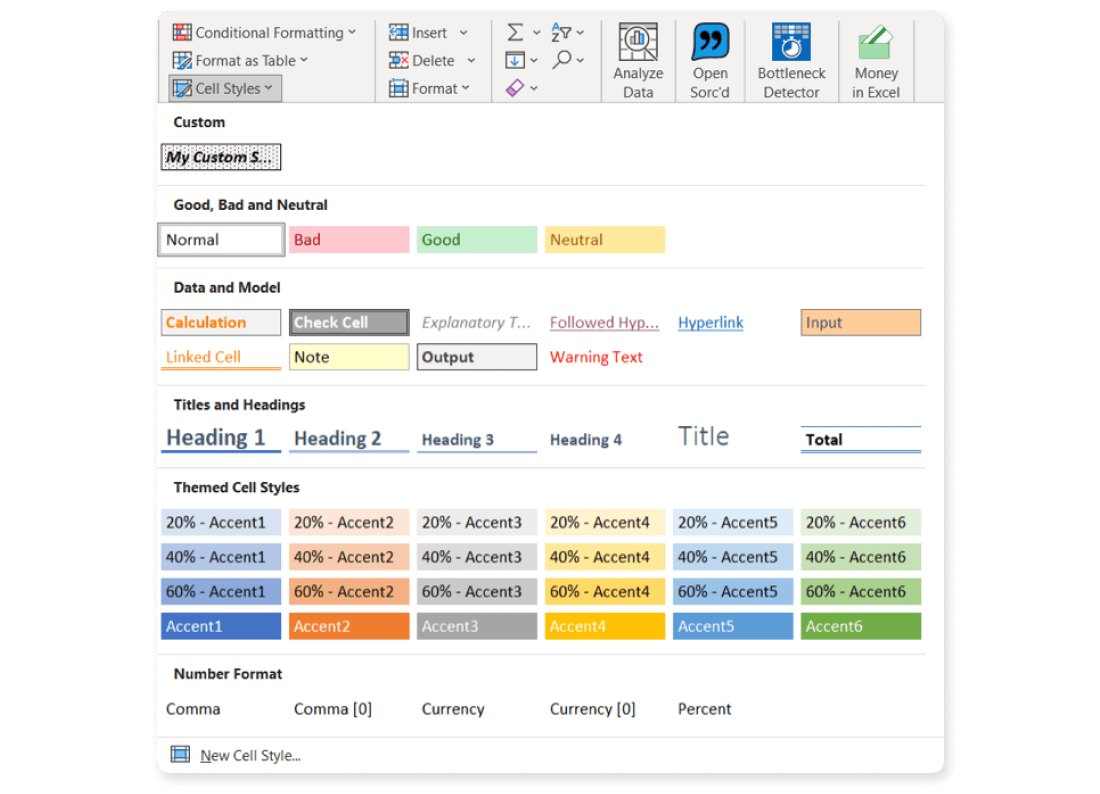Select the Total style

861,439
